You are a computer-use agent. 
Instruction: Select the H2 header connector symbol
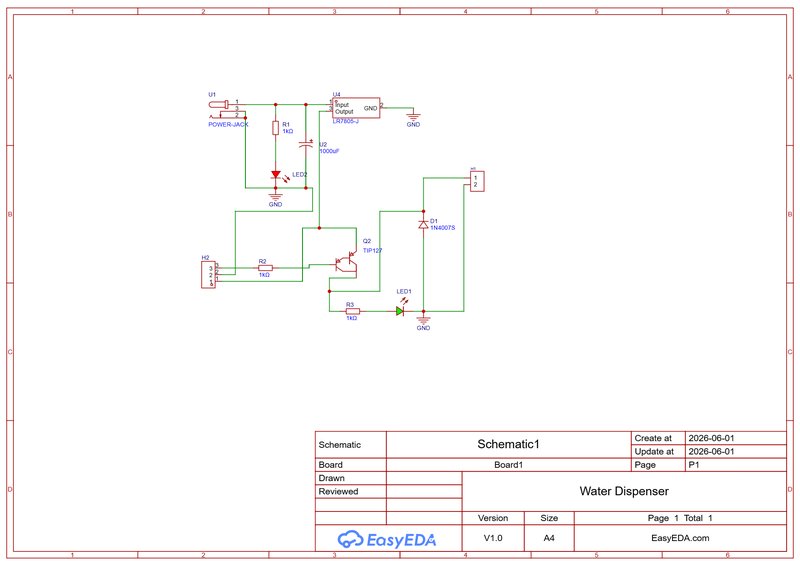click(x=209, y=275)
